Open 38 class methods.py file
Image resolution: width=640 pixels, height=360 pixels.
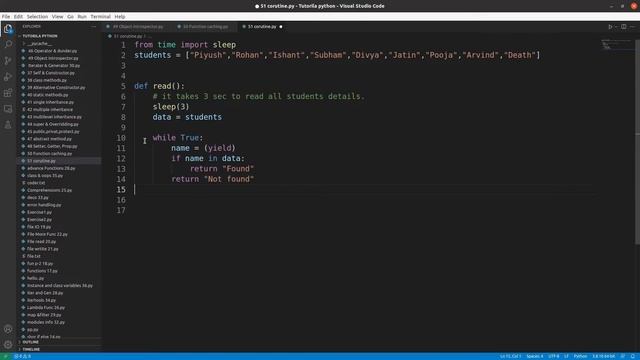(47, 80)
